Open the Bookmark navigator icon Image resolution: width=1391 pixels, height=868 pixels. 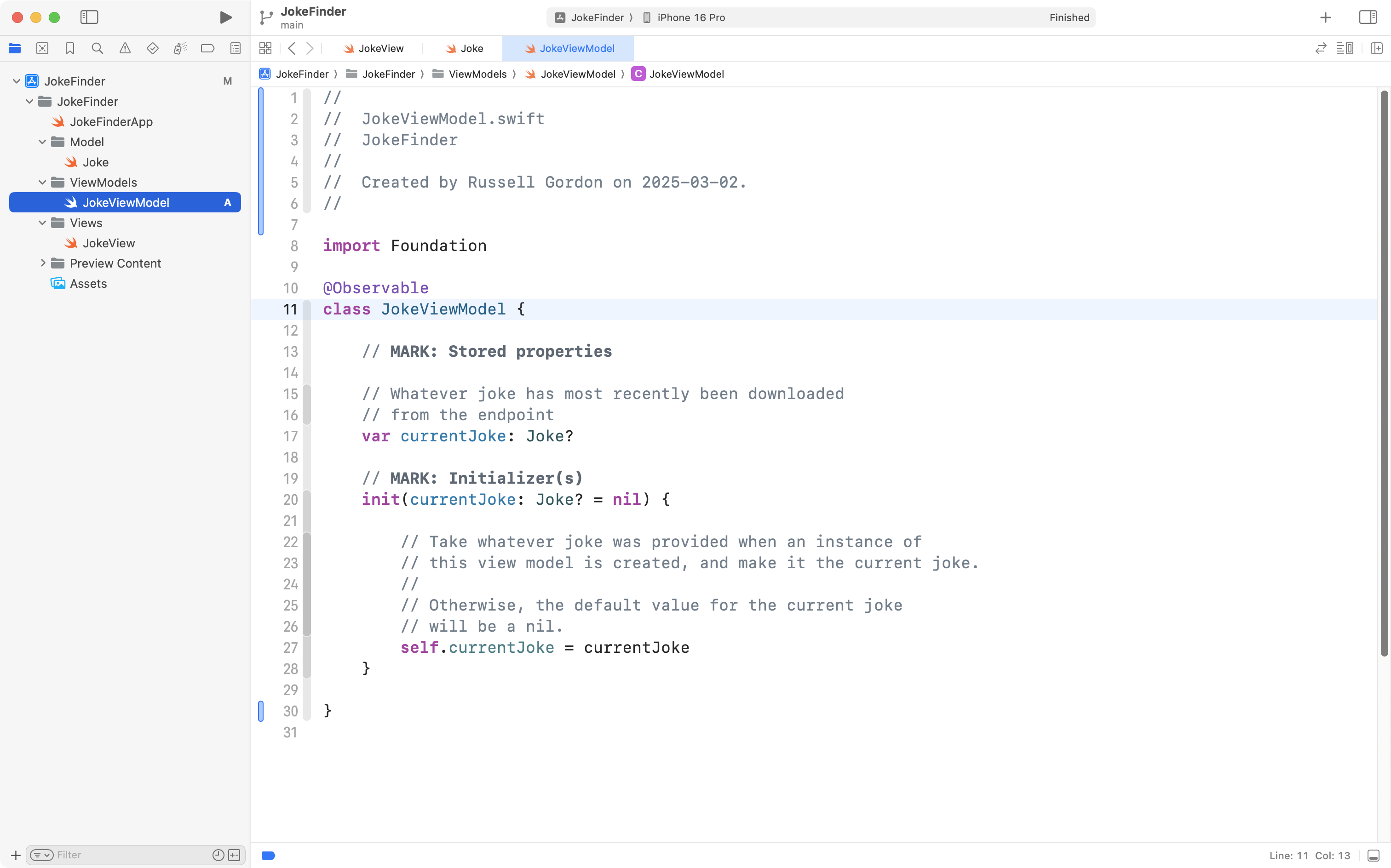69,48
